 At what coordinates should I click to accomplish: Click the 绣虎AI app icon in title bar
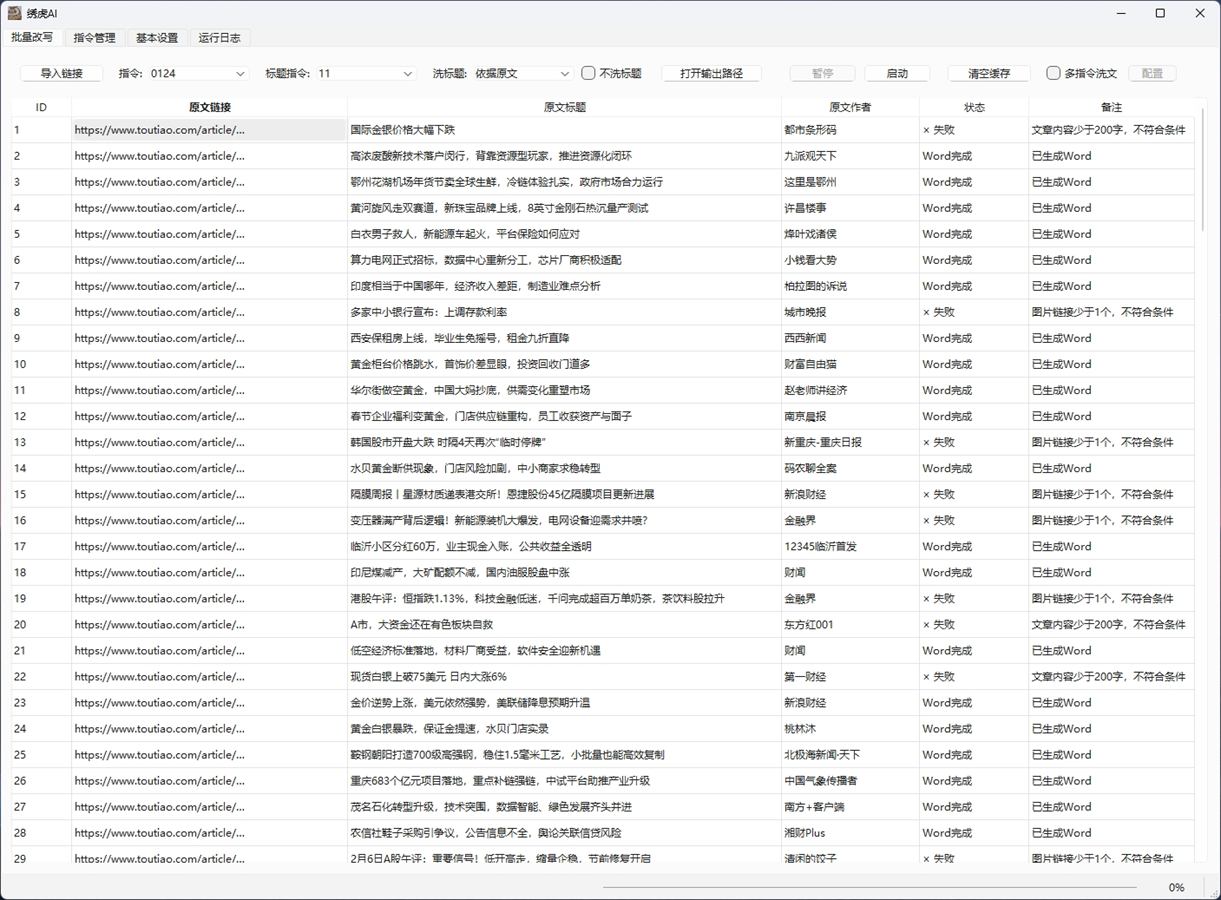16,13
